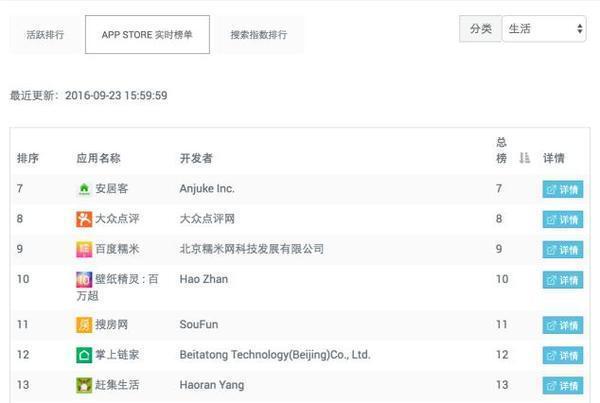
Task: Click developer Anjuke Inc.
Action: [x=207, y=188]
